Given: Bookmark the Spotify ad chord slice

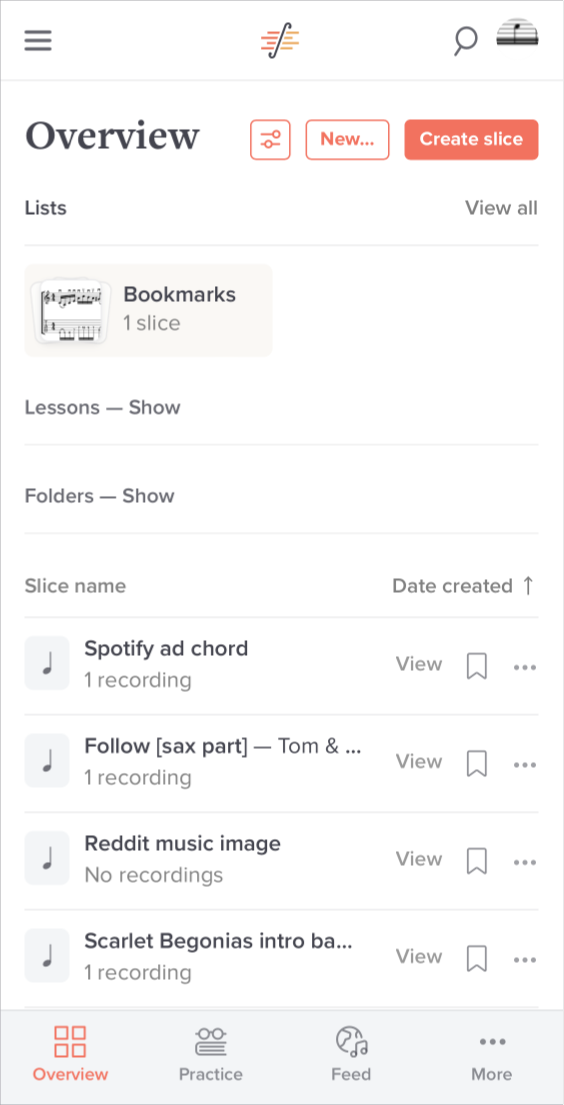Looking at the screenshot, I should point(477,666).
